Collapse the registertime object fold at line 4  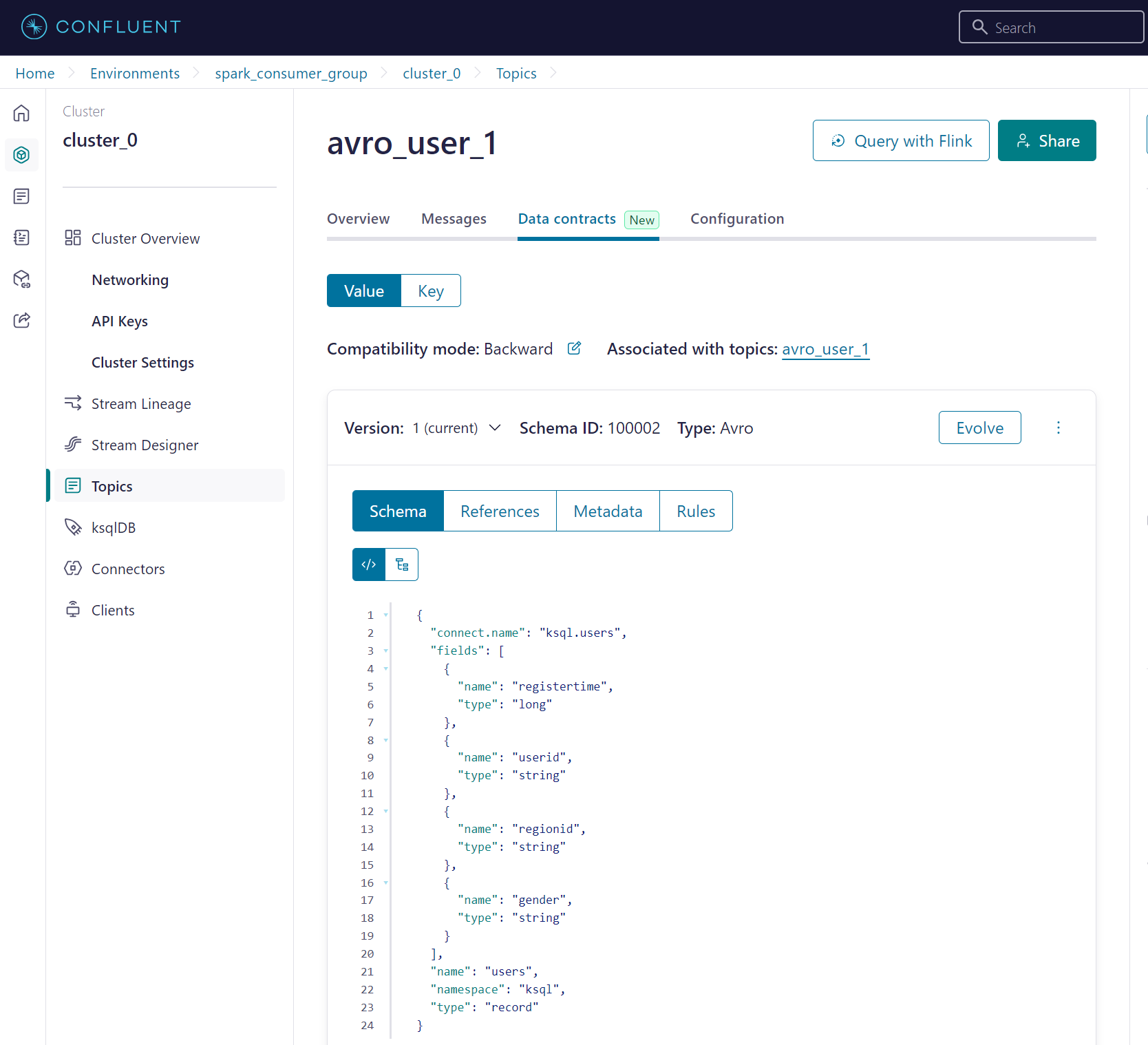[x=386, y=668]
